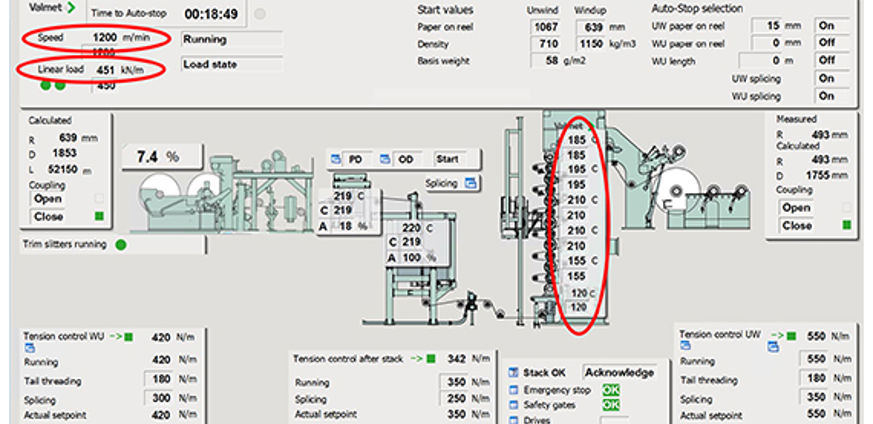This screenshot has height=424, width=873.
Task: Click the Running status text box
Action: pos(232,40)
